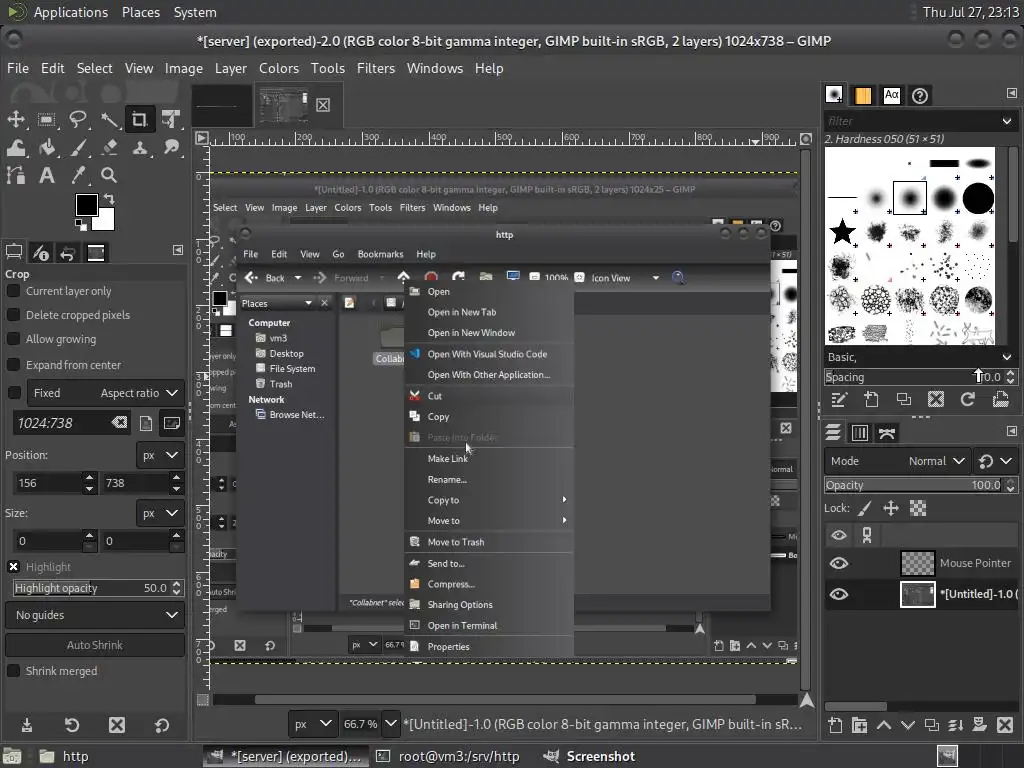Switch to http file manager in taskbar
The height and width of the screenshot is (768, 1024).
[x=63, y=756]
